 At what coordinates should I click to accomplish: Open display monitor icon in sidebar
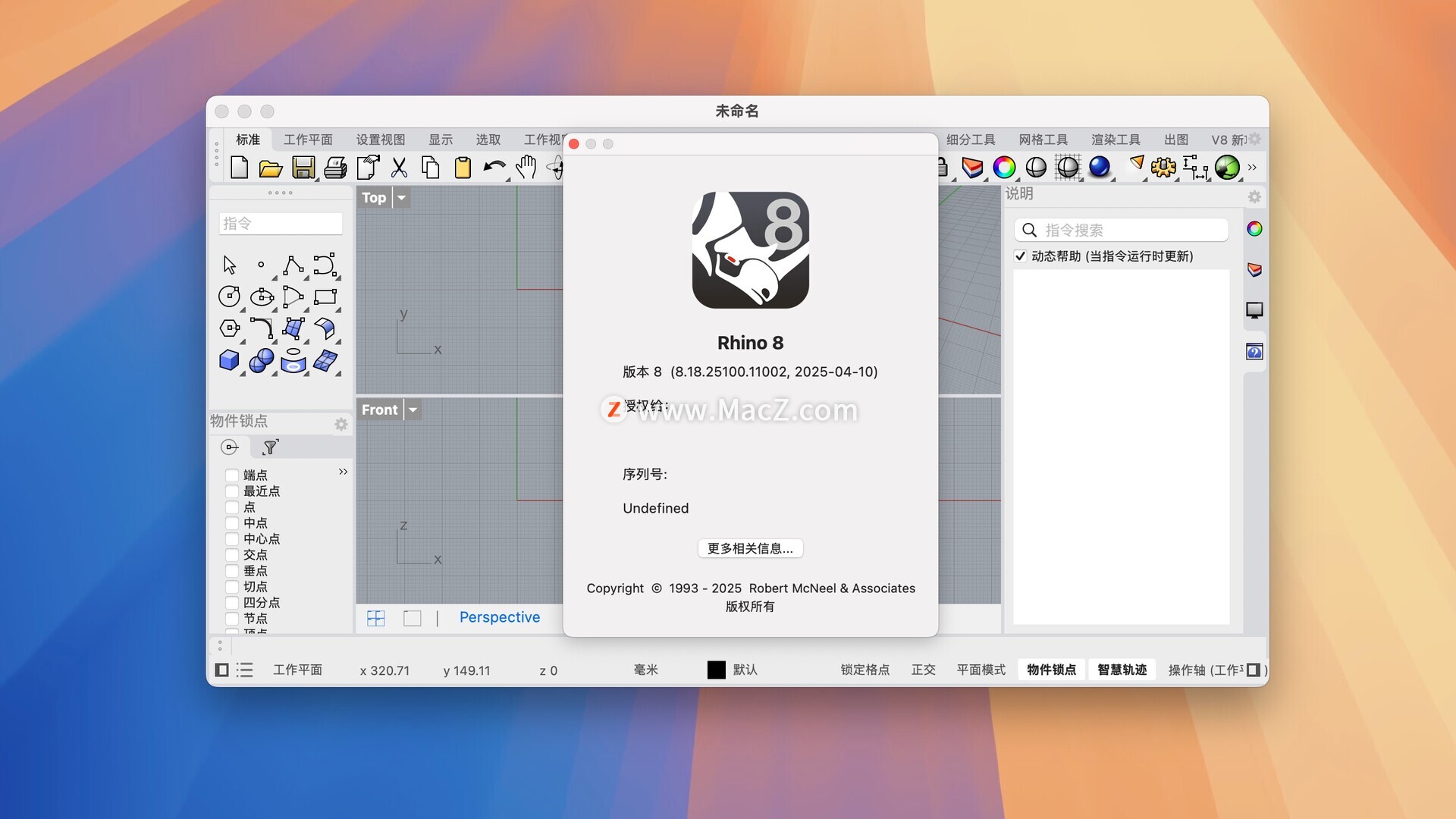point(1254,310)
